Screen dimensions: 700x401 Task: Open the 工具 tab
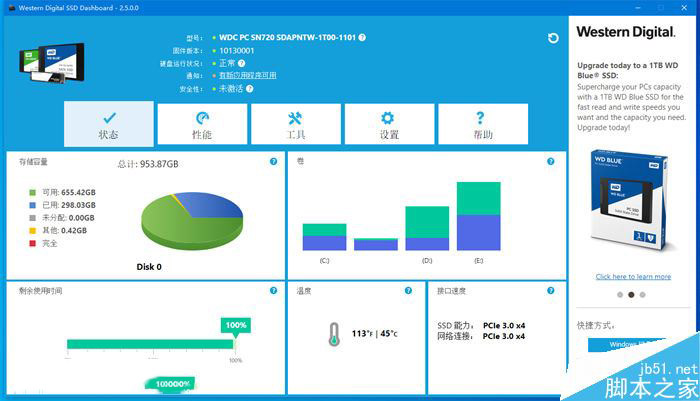coord(296,124)
